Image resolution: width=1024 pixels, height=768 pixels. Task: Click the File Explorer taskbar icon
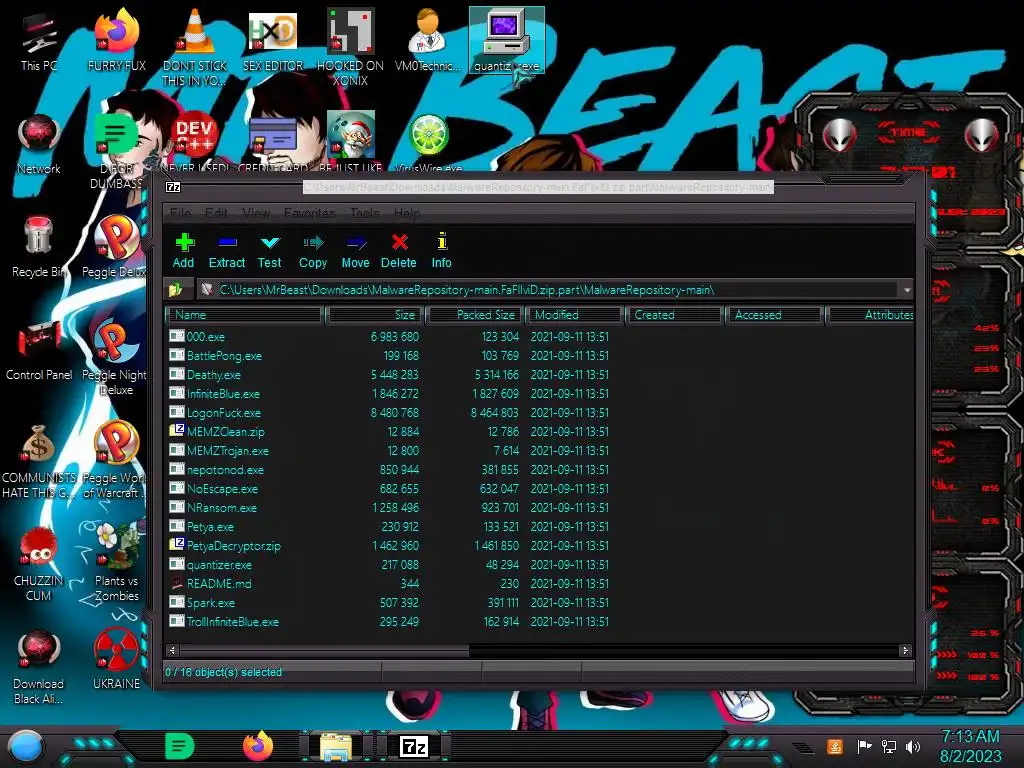tap(336, 746)
